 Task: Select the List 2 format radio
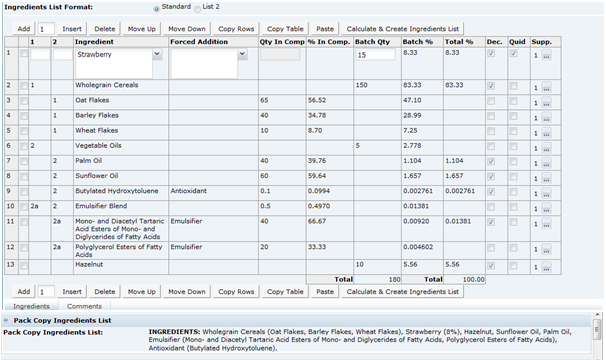coord(197,9)
